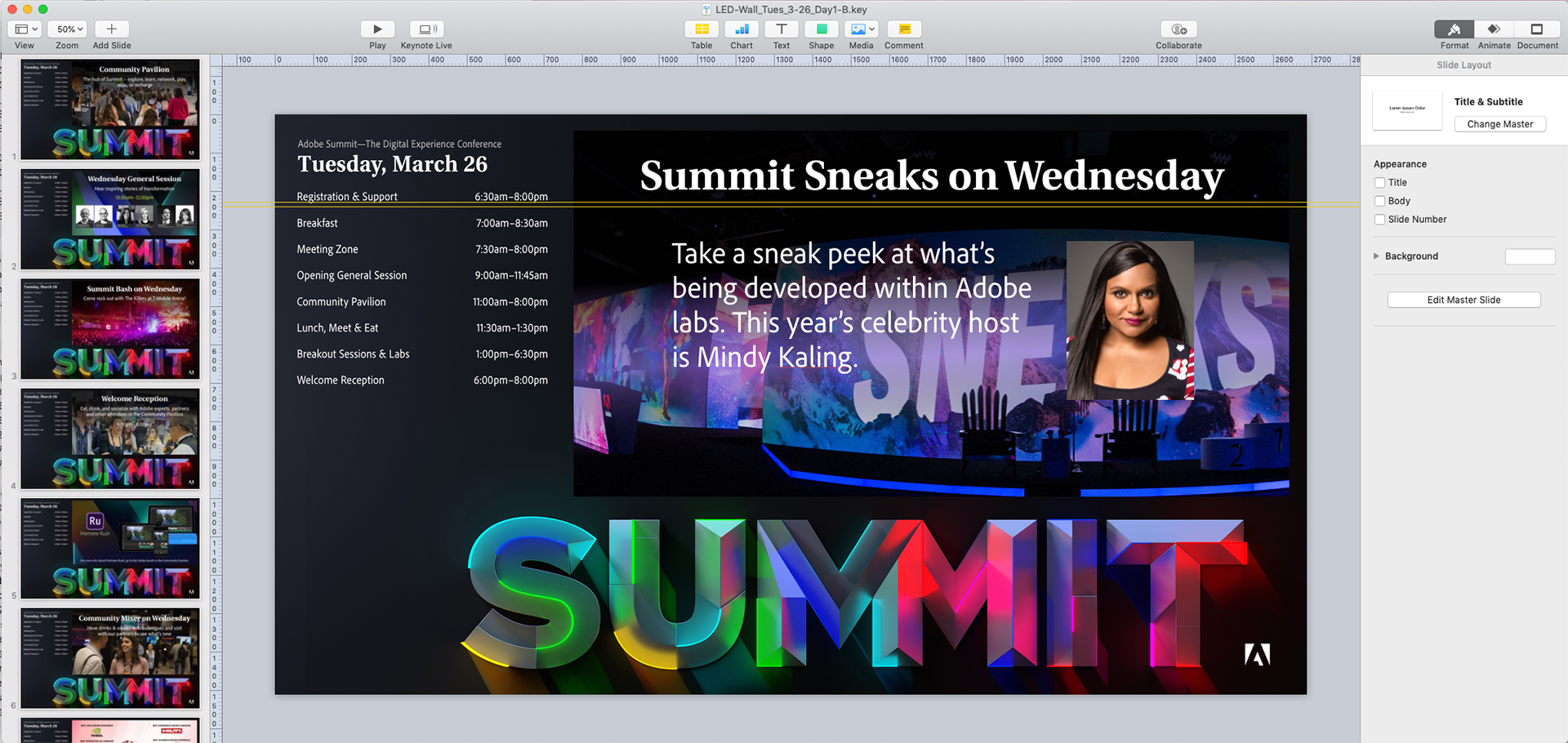The image size is (1568, 743).
Task: Click the Adobe logo on the slide
Action: click(x=1257, y=654)
